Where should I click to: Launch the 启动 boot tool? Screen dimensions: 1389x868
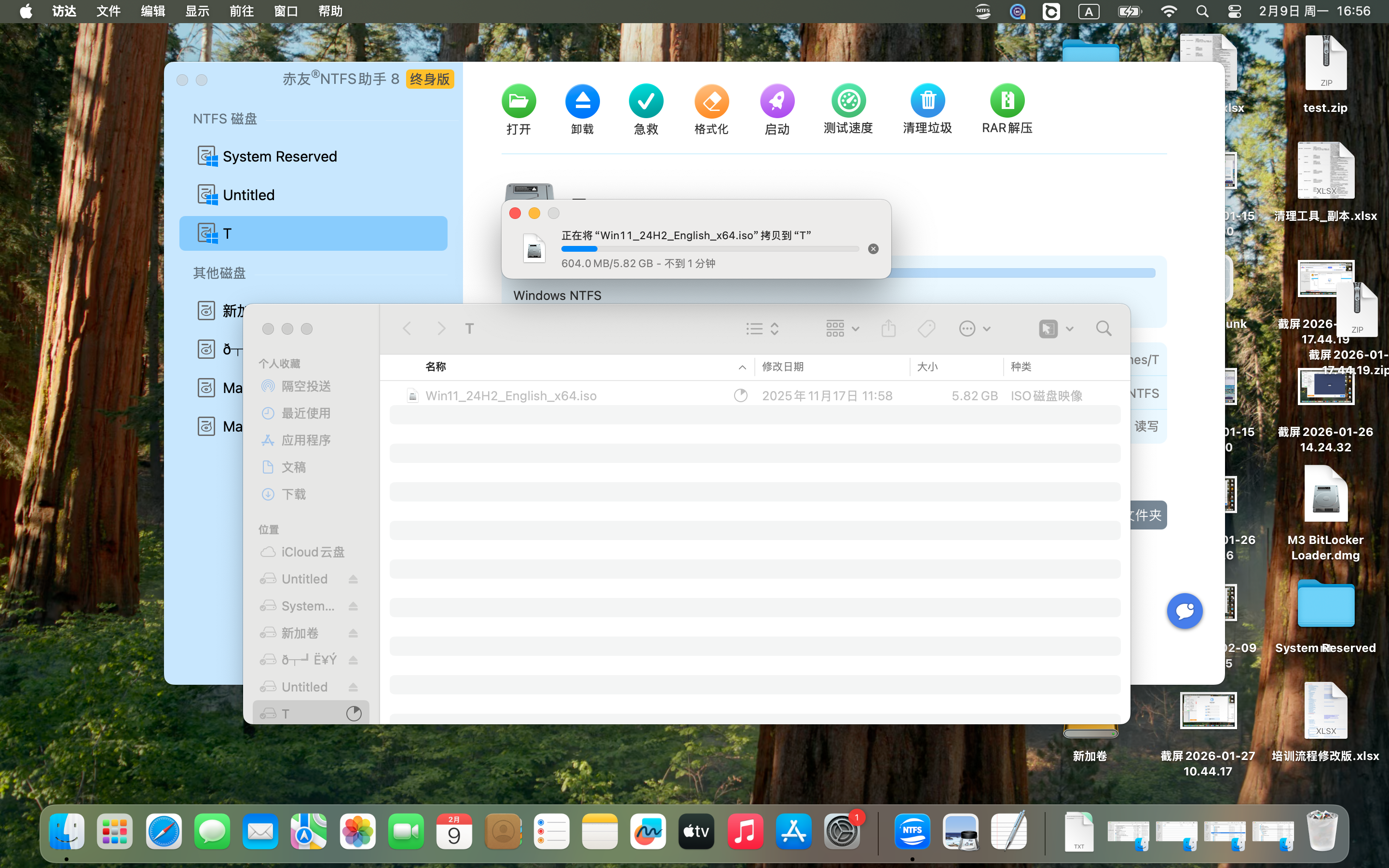[x=776, y=102]
